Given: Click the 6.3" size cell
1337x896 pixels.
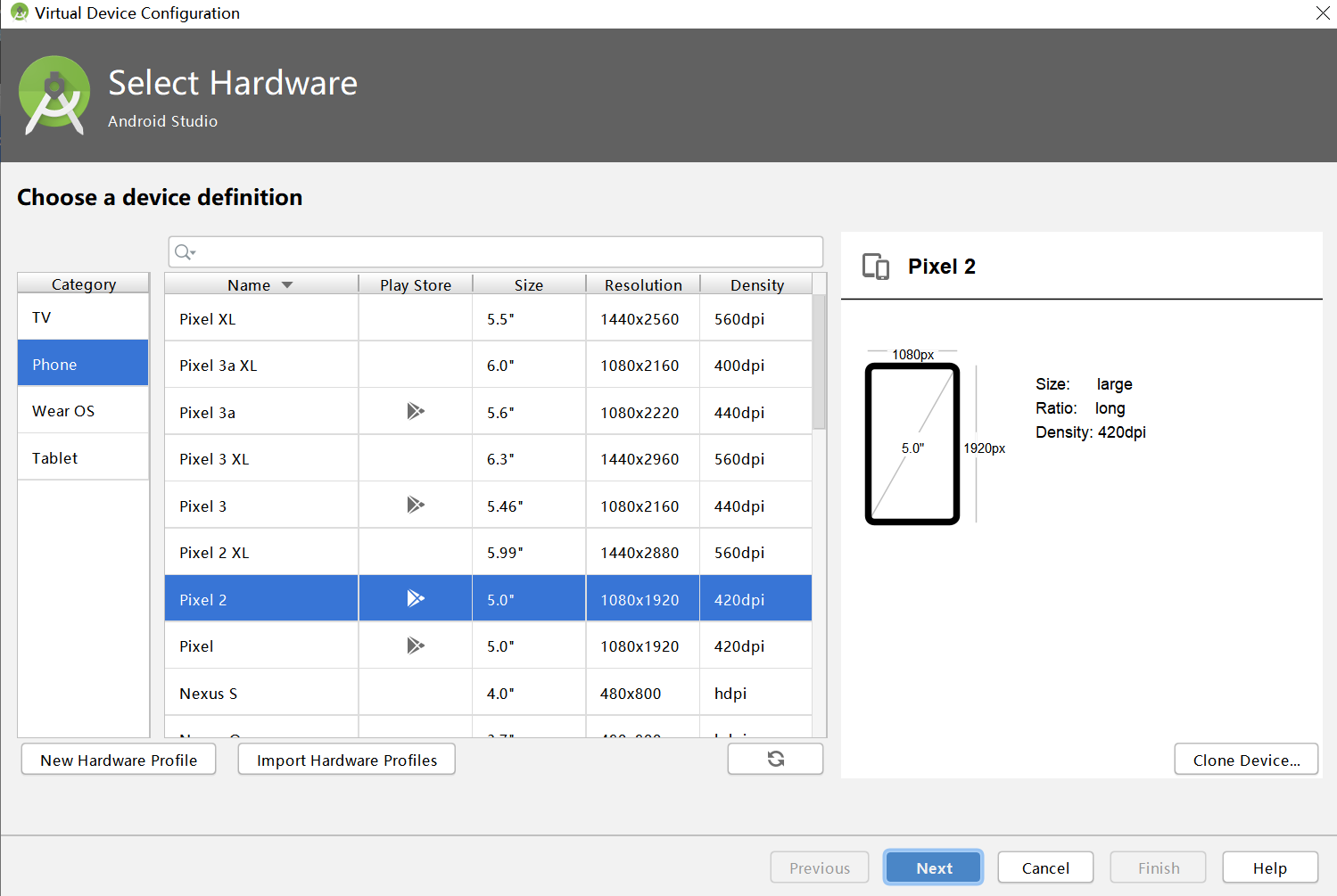Looking at the screenshot, I should click(529, 458).
